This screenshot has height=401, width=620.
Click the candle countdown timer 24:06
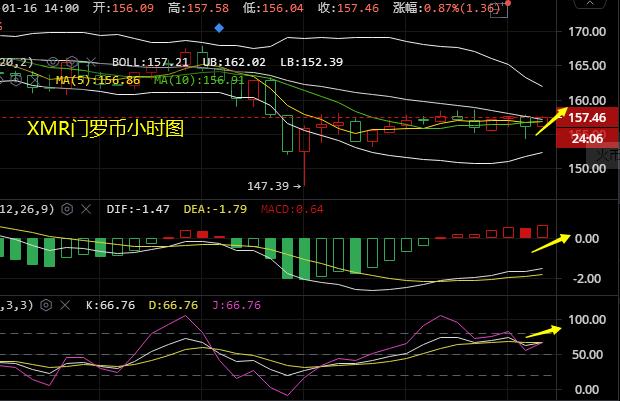click(587, 138)
